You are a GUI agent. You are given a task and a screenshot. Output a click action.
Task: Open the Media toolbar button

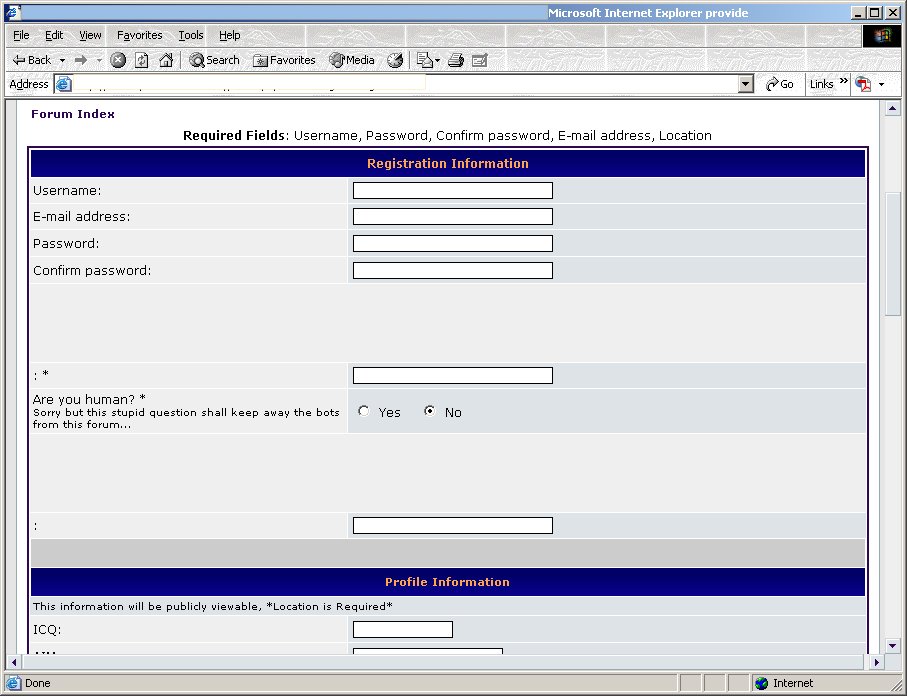click(x=352, y=60)
